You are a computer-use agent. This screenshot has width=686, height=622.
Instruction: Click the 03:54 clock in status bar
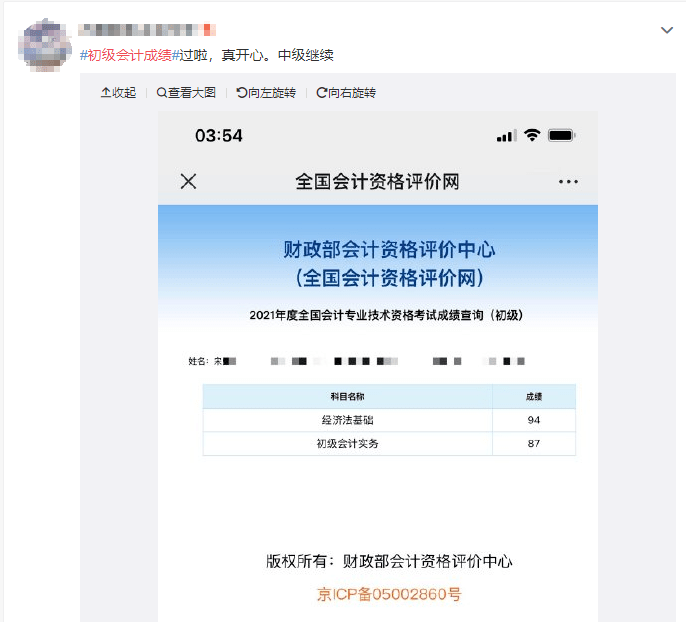click(219, 136)
